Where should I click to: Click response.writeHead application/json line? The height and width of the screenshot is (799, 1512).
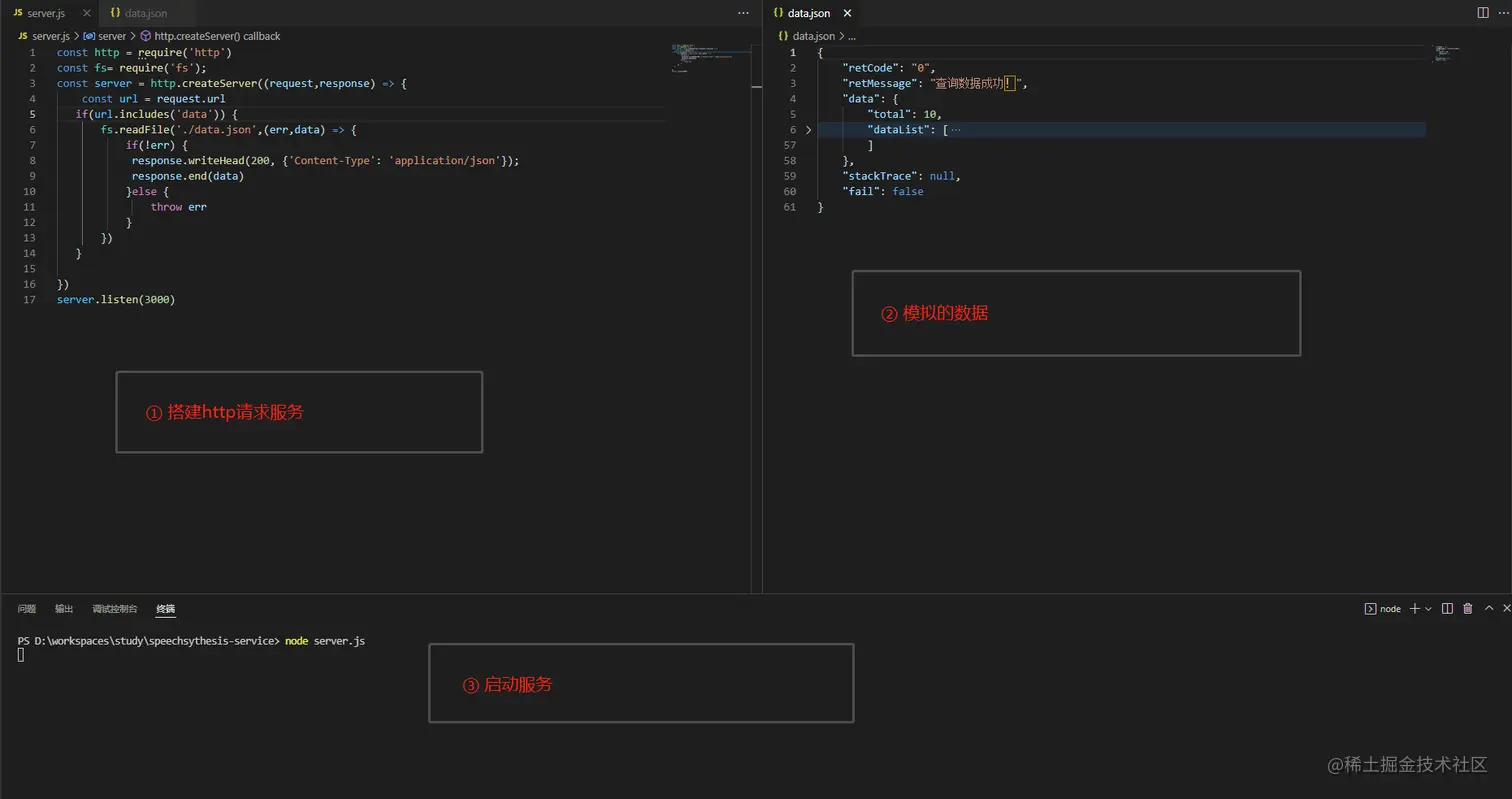pos(326,161)
